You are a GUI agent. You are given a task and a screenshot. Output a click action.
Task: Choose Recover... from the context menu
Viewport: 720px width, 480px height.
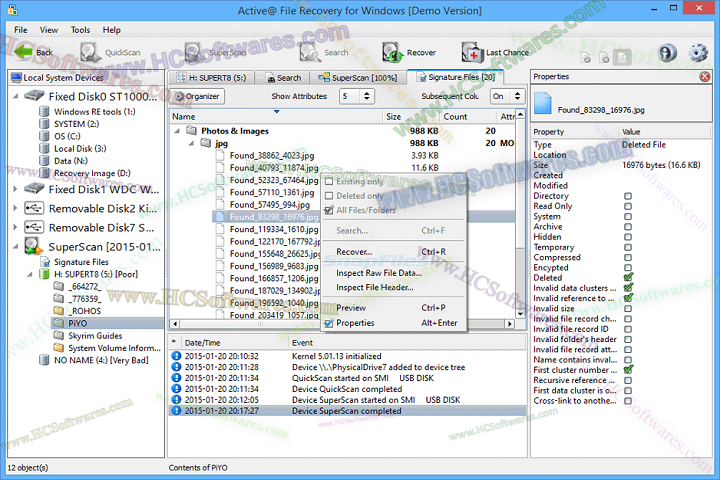(354, 252)
